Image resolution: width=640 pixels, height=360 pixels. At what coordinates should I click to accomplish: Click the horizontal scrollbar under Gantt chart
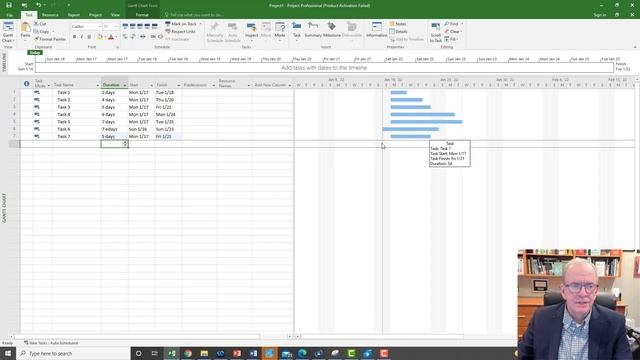coord(382,337)
